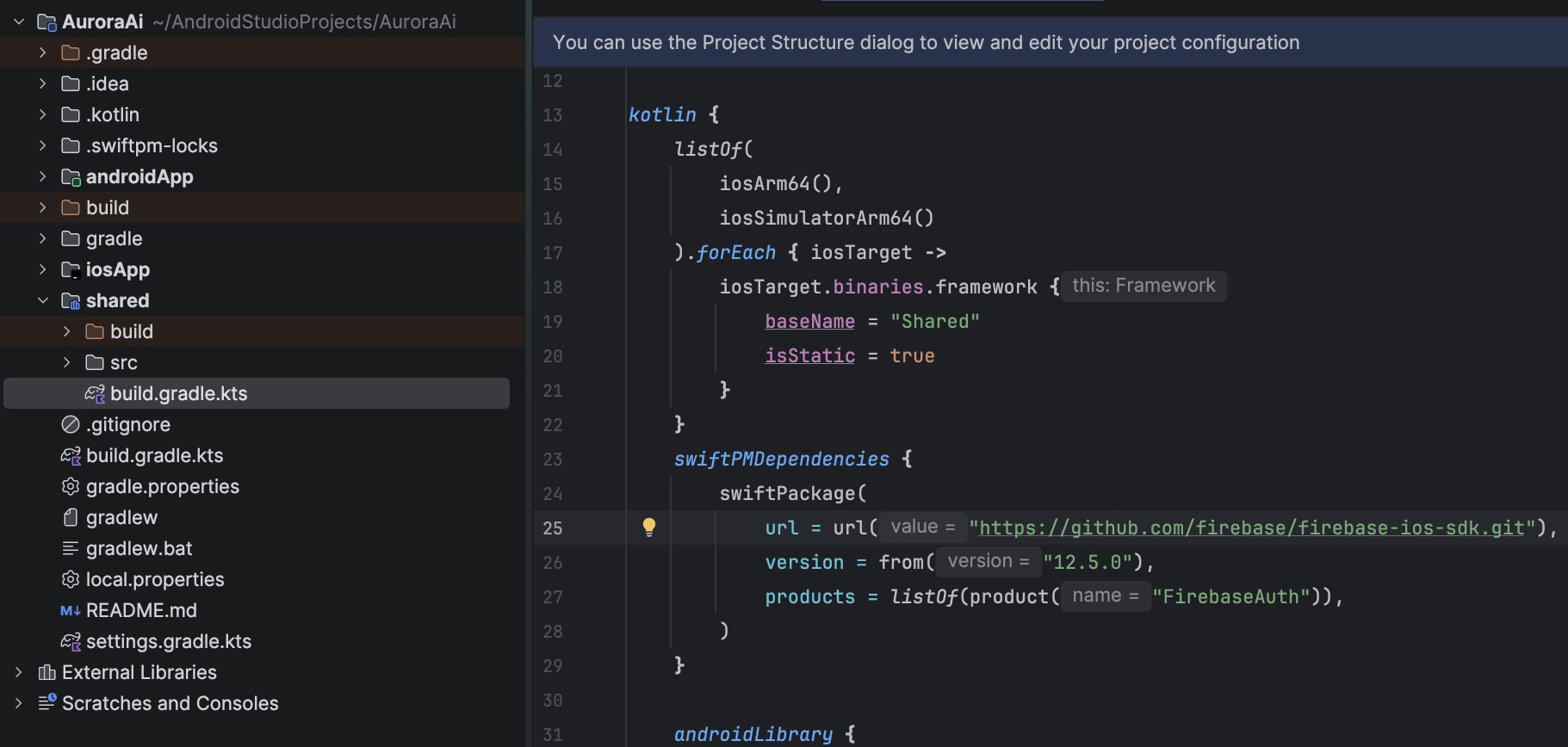The width and height of the screenshot is (1568, 747).
Task: Click the settings.gradle.kts Gradle icon
Action: click(71, 641)
